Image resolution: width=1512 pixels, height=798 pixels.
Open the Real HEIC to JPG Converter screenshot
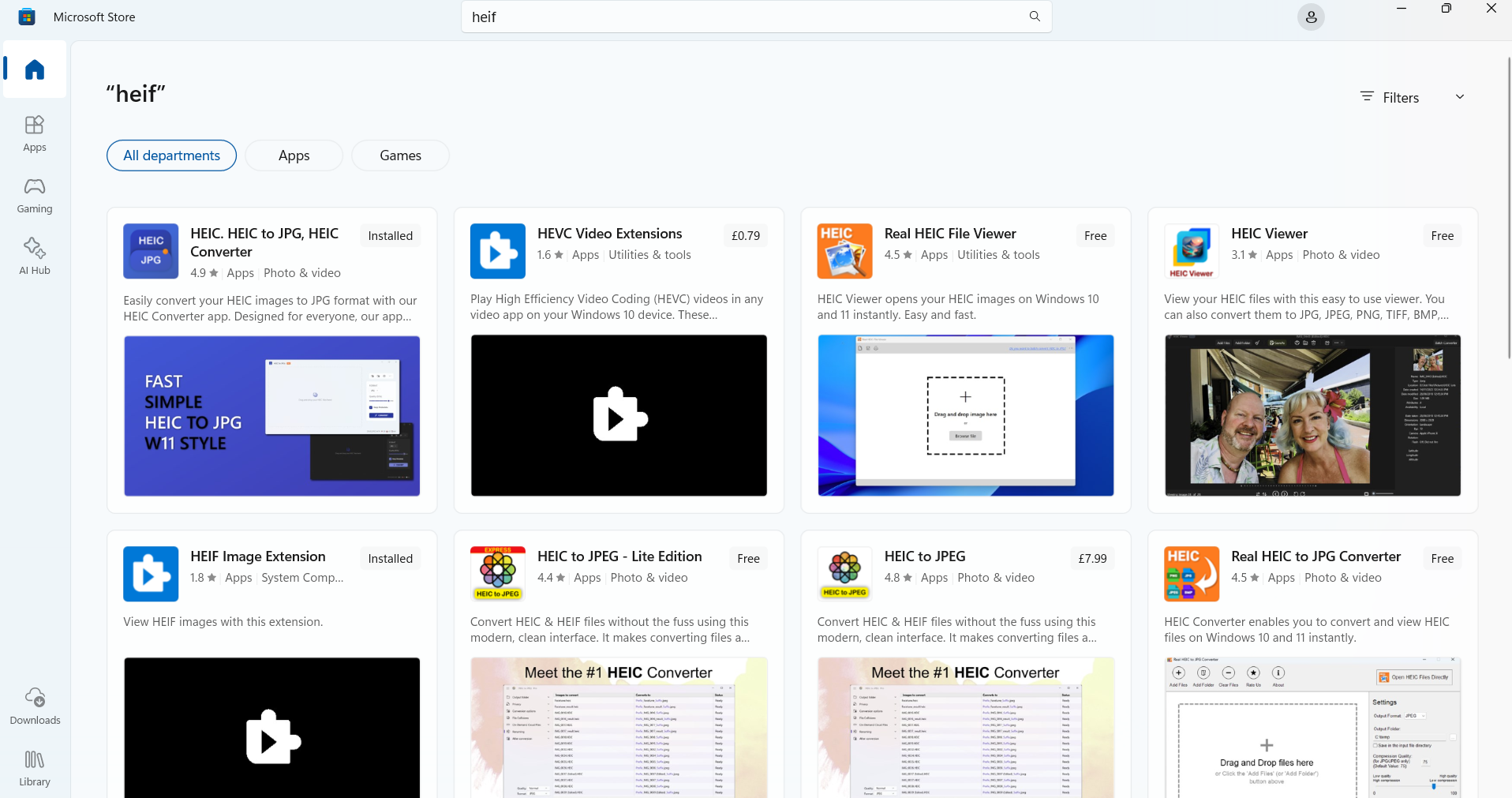pos(1312,728)
